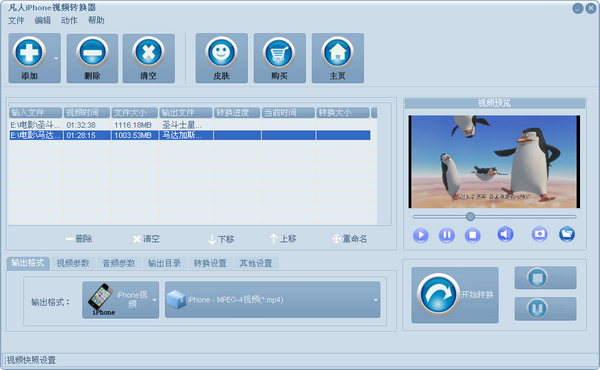Open the iPhone视频 device category dropdown
The height and width of the screenshot is (370, 600).
(x=121, y=300)
